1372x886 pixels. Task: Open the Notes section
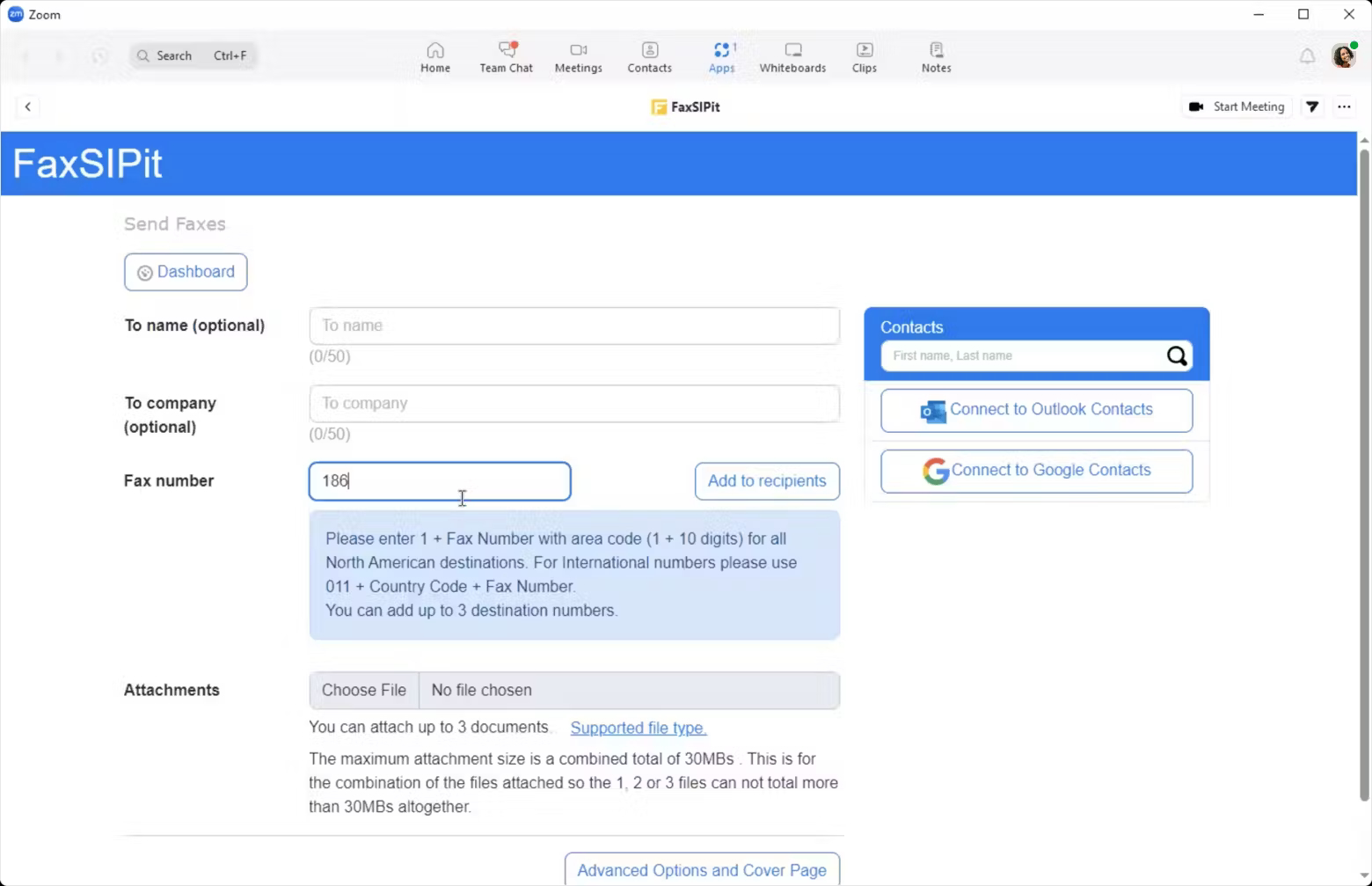tap(936, 57)
